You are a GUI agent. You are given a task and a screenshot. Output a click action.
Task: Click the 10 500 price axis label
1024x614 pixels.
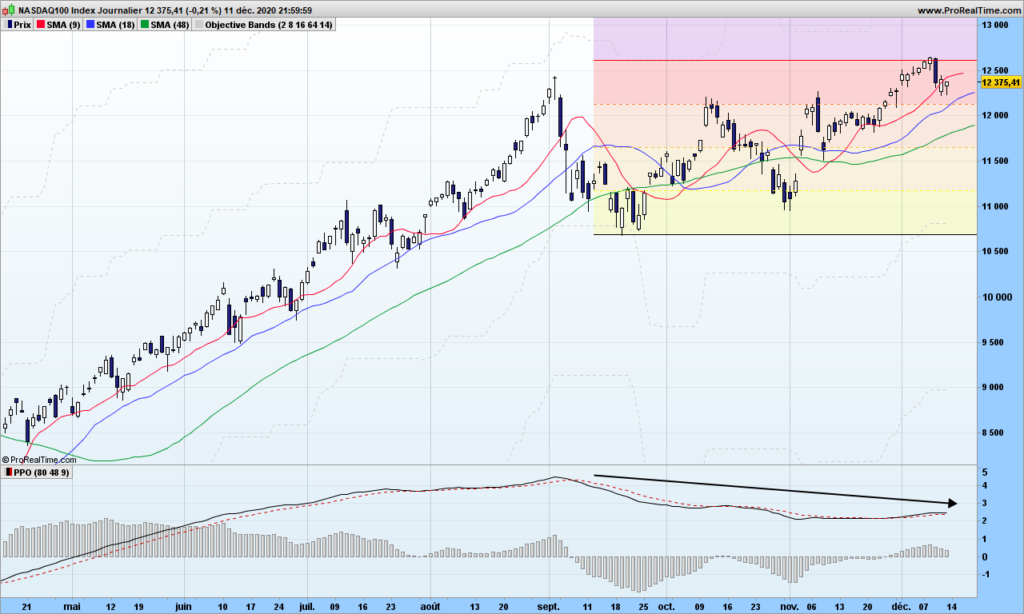coord(995,251)
